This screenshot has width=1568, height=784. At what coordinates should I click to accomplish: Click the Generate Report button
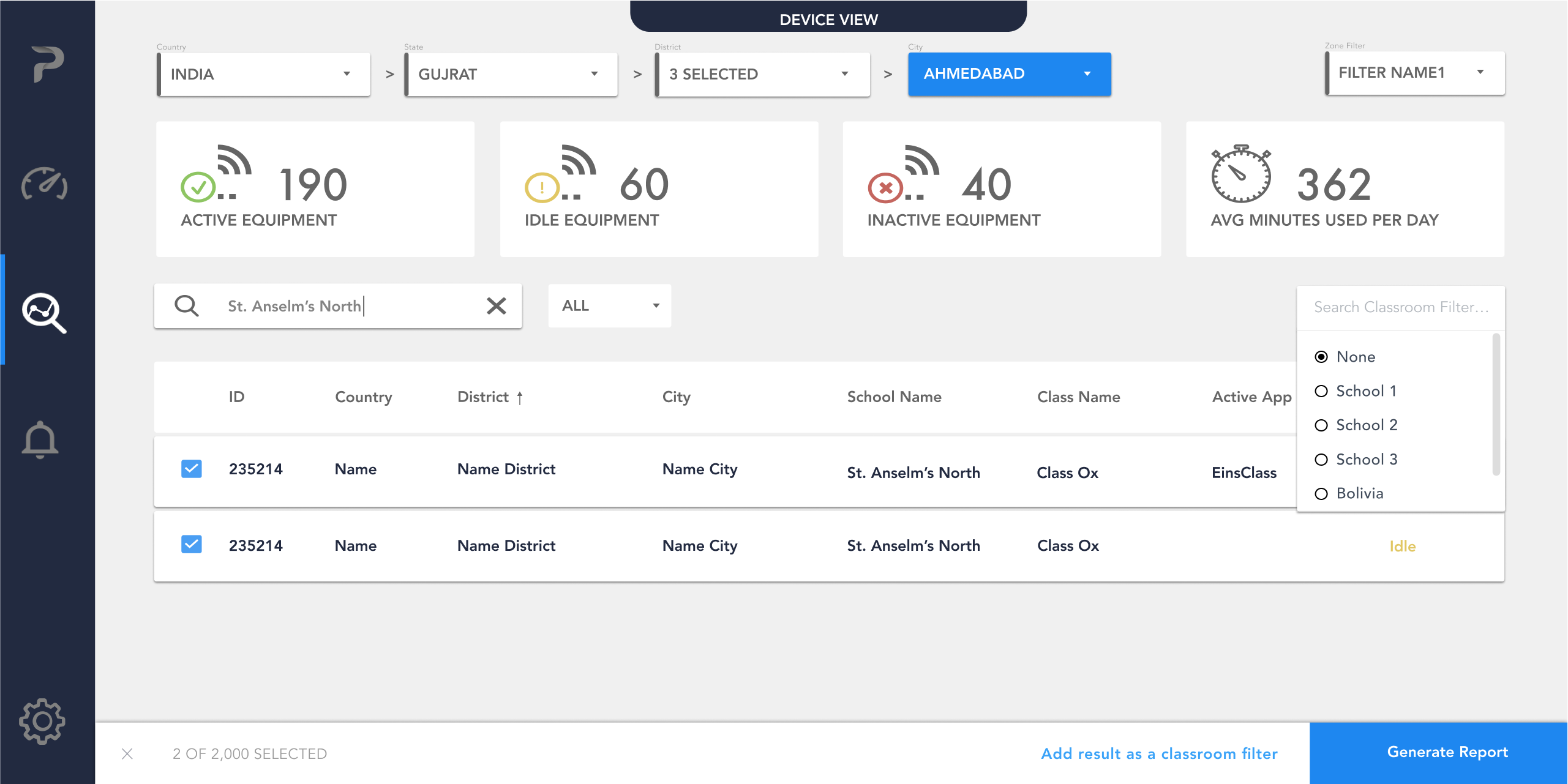tap(1447, 752)
